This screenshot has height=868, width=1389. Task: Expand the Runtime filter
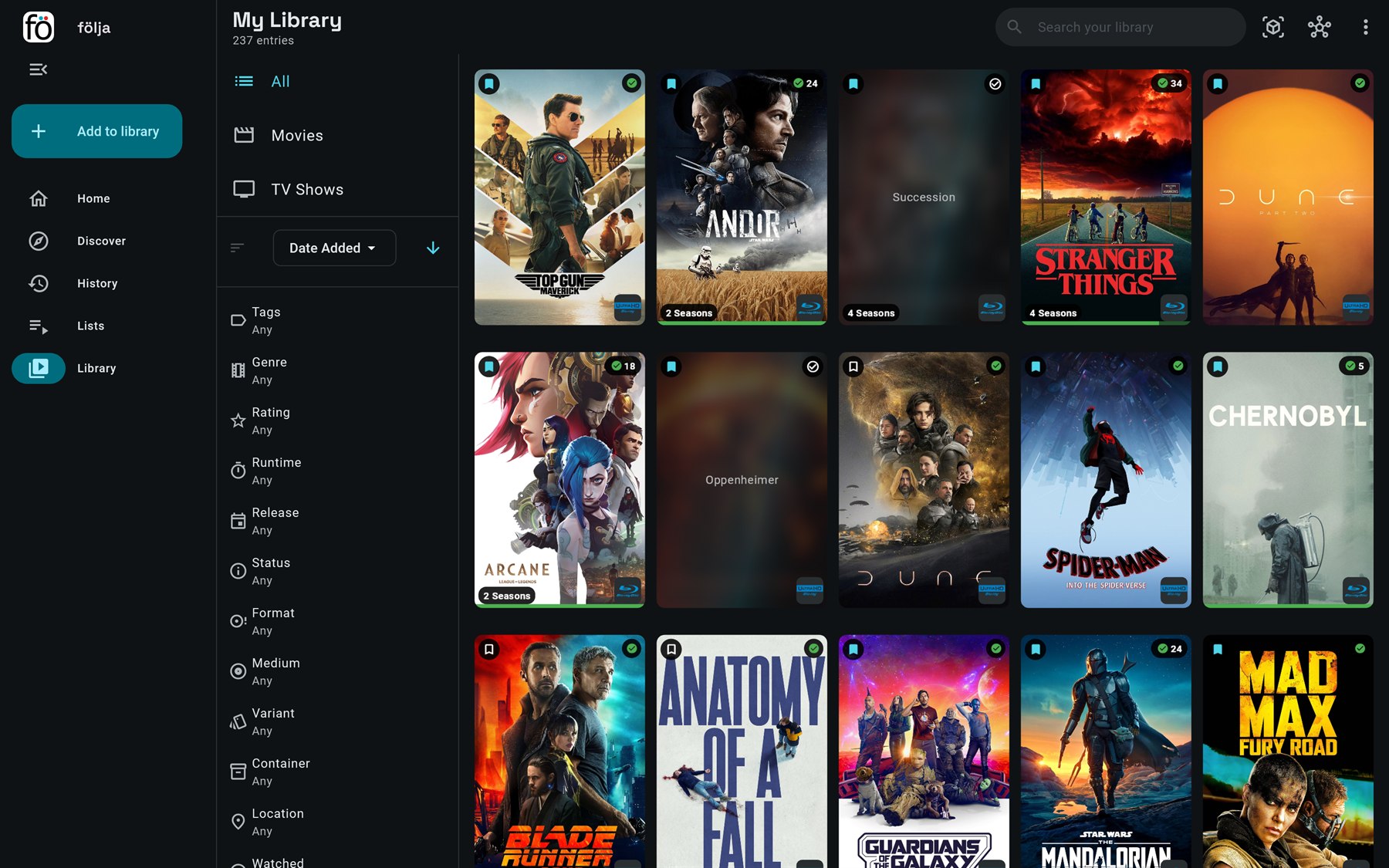[337, 471]
